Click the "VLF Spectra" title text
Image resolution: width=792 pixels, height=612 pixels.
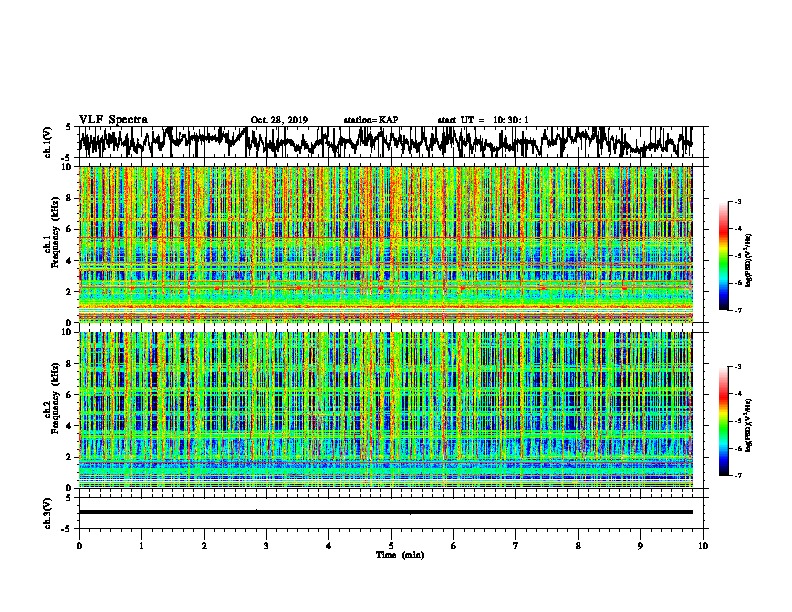[x=113, y=120]
